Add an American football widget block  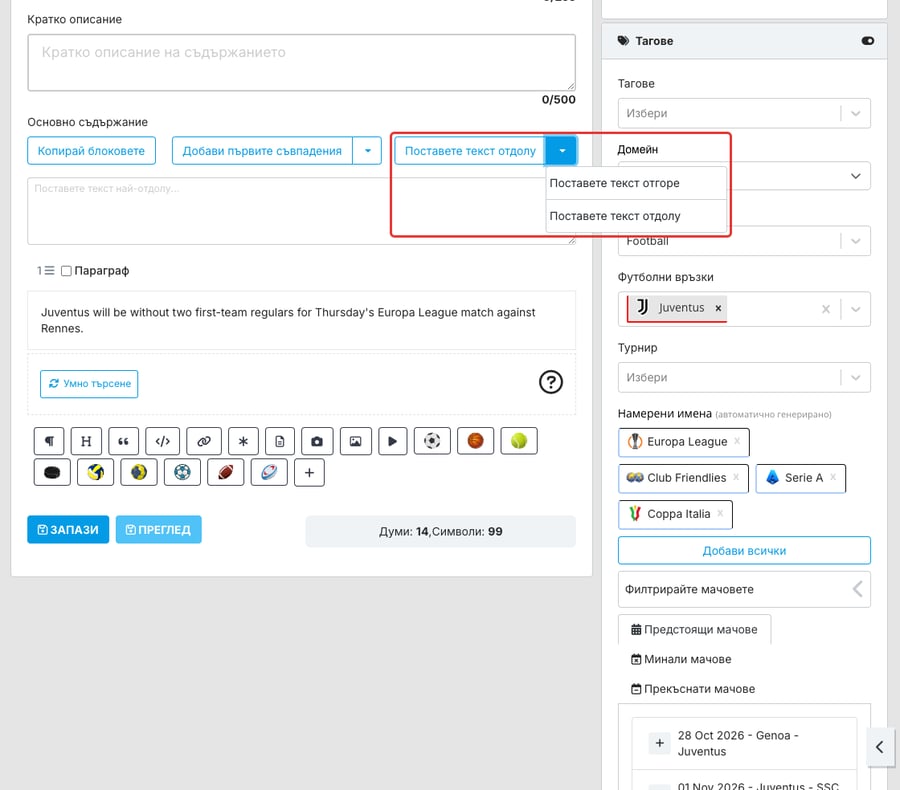[226, 473]
